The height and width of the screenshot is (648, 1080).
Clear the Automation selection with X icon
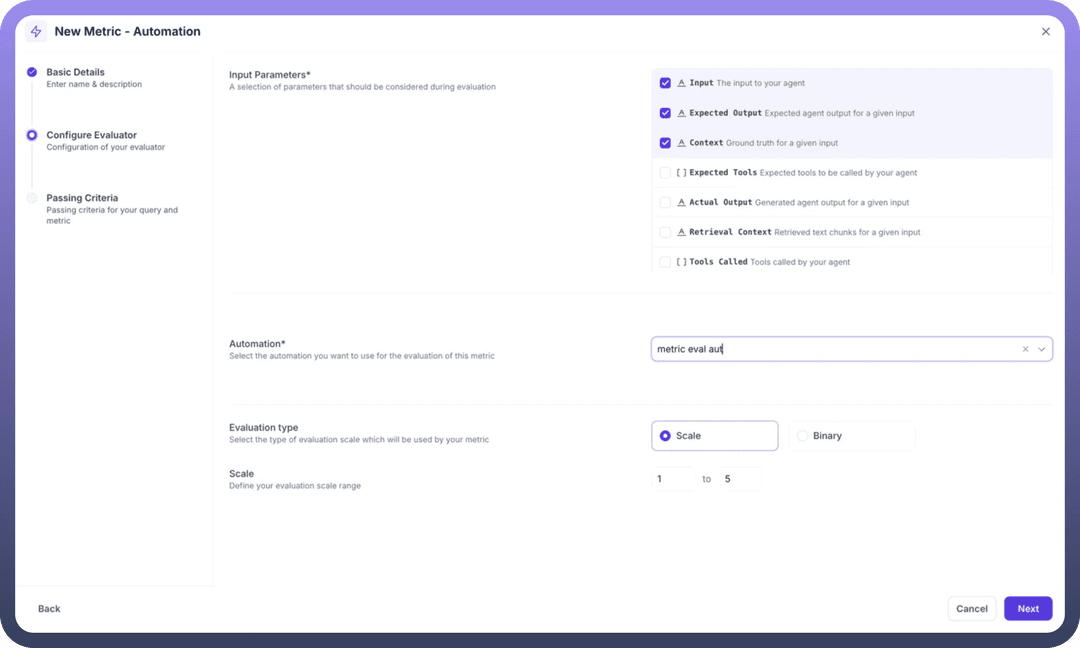[x=1025, y=349]
